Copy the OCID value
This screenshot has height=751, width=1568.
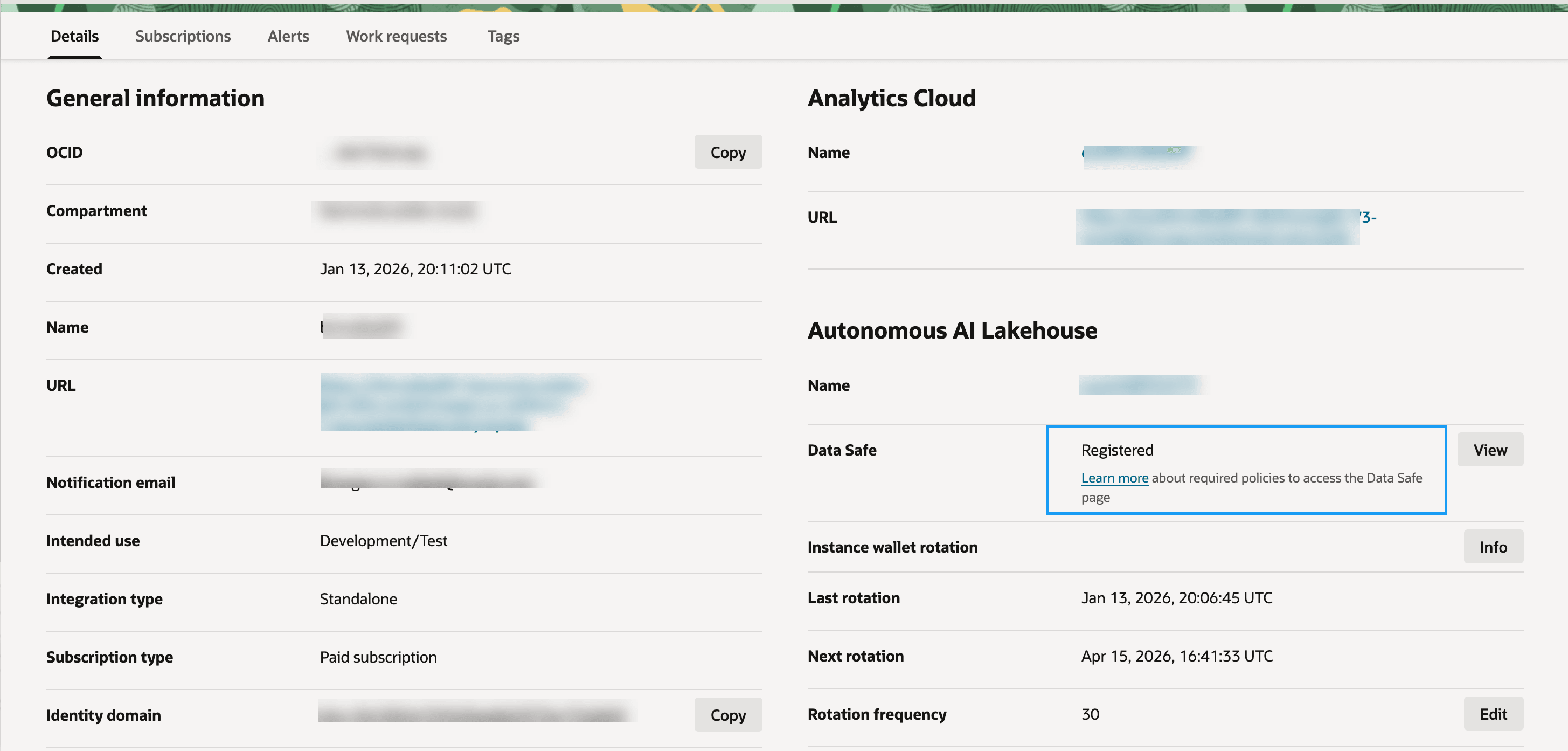tap(728, 151)
